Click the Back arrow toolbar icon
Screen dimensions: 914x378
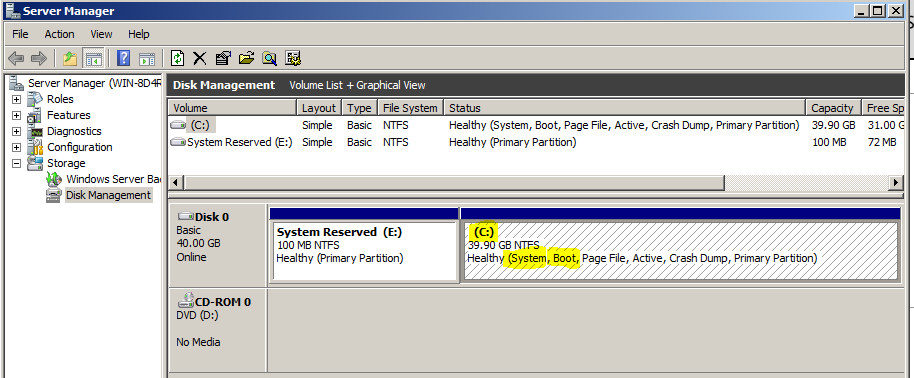click(x=16, y=58)
